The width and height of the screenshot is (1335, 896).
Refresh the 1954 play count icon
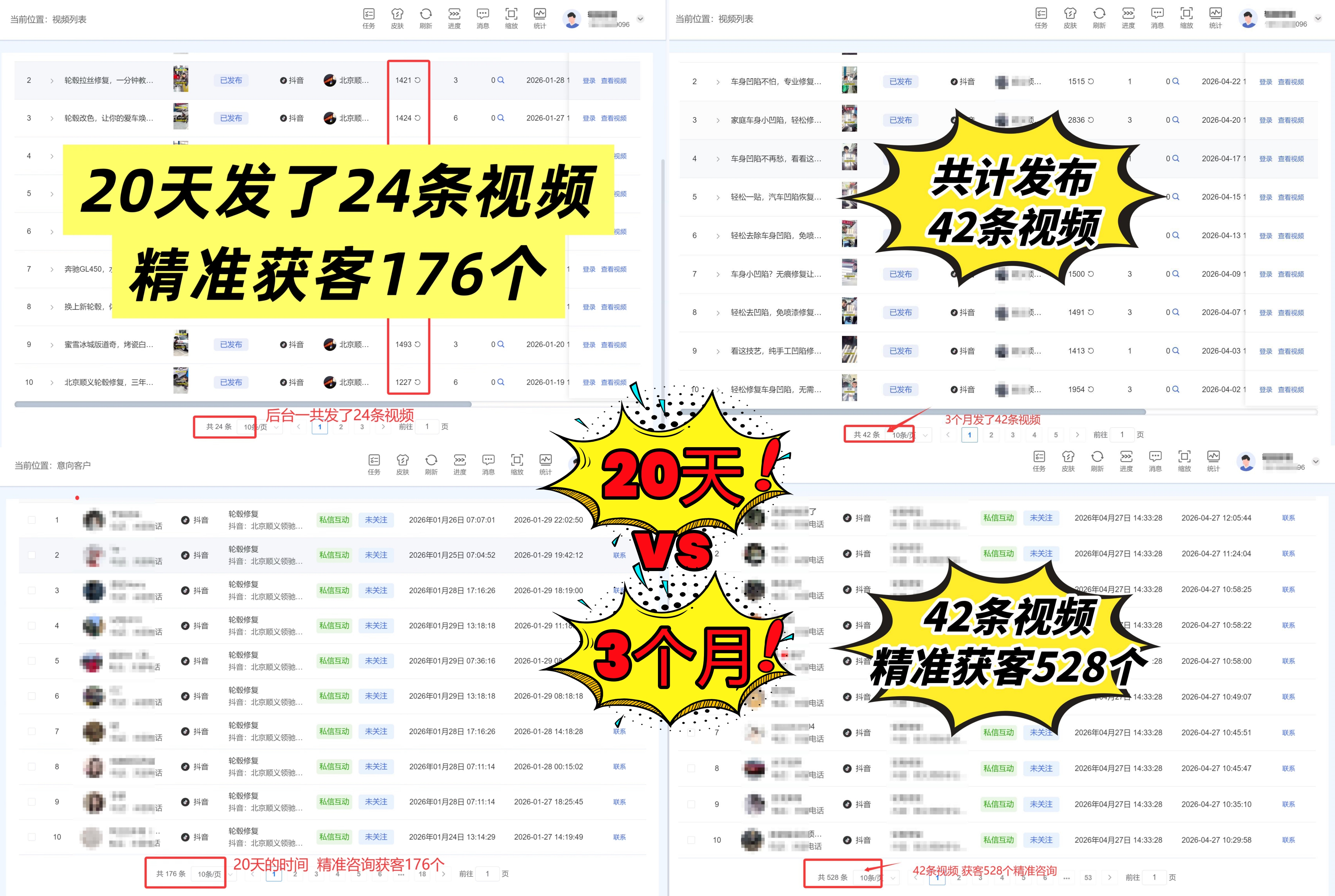(x=1091, y=389)
